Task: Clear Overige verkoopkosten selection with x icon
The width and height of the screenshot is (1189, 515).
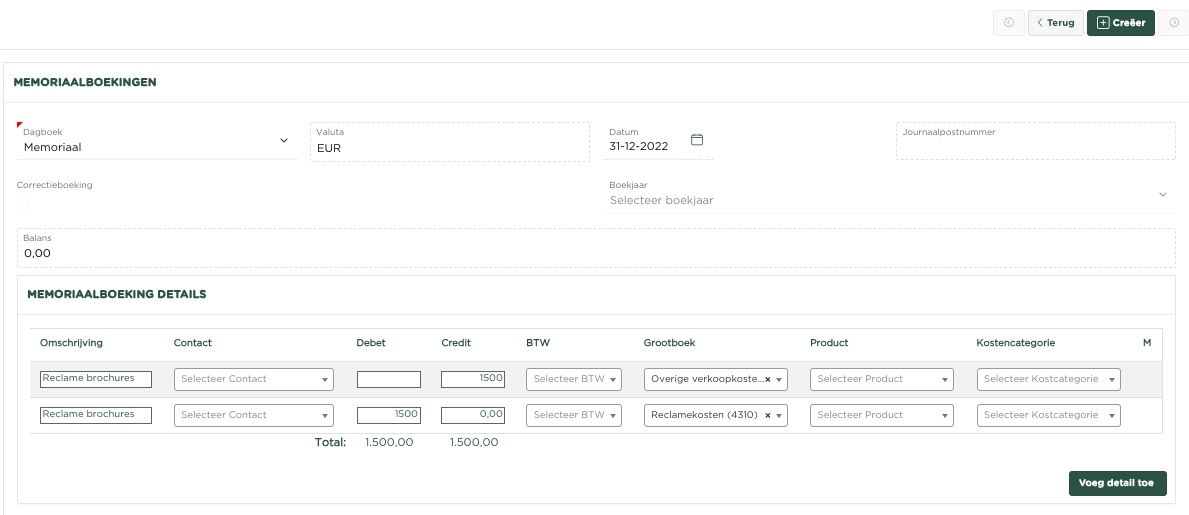Action: coord(768,380)
